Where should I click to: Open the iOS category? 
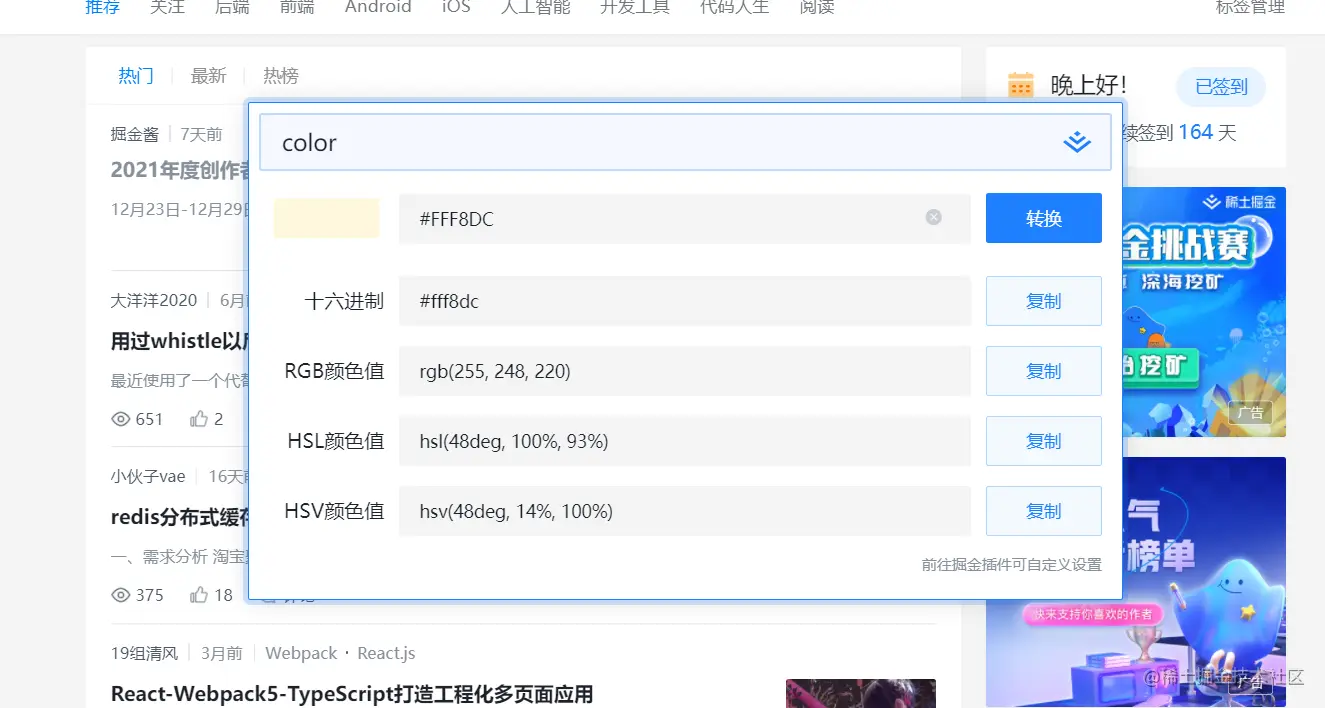(x=456, y=7)
